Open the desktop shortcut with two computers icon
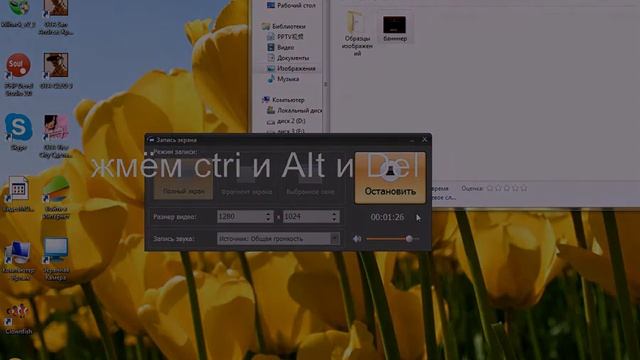640x360 pixels. (x=17, y=260)
